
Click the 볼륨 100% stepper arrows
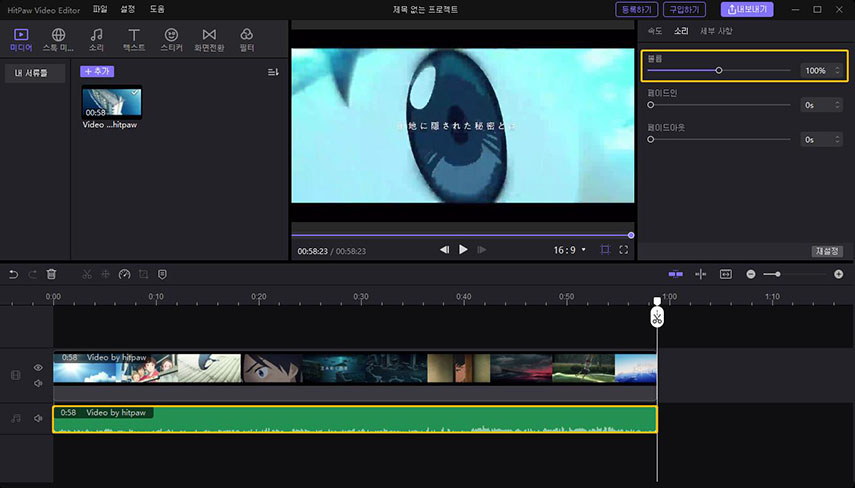click(x=838, y=70)
